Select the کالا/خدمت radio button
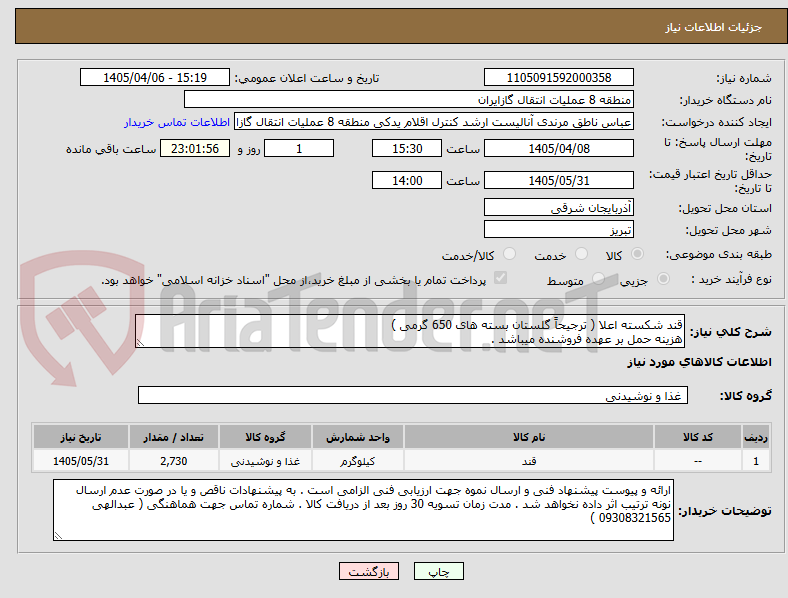Image resolution: width=788 pixels, height=598 pixels. (510, 254)
